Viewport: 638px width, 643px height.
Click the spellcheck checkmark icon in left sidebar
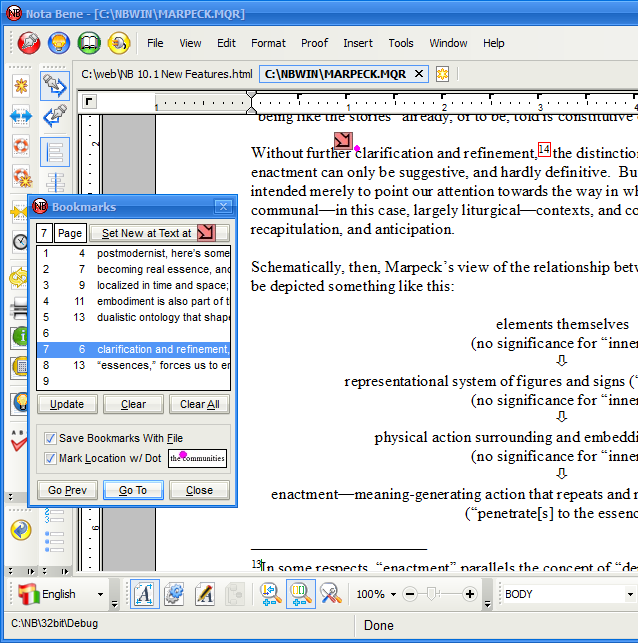point(20,439)
